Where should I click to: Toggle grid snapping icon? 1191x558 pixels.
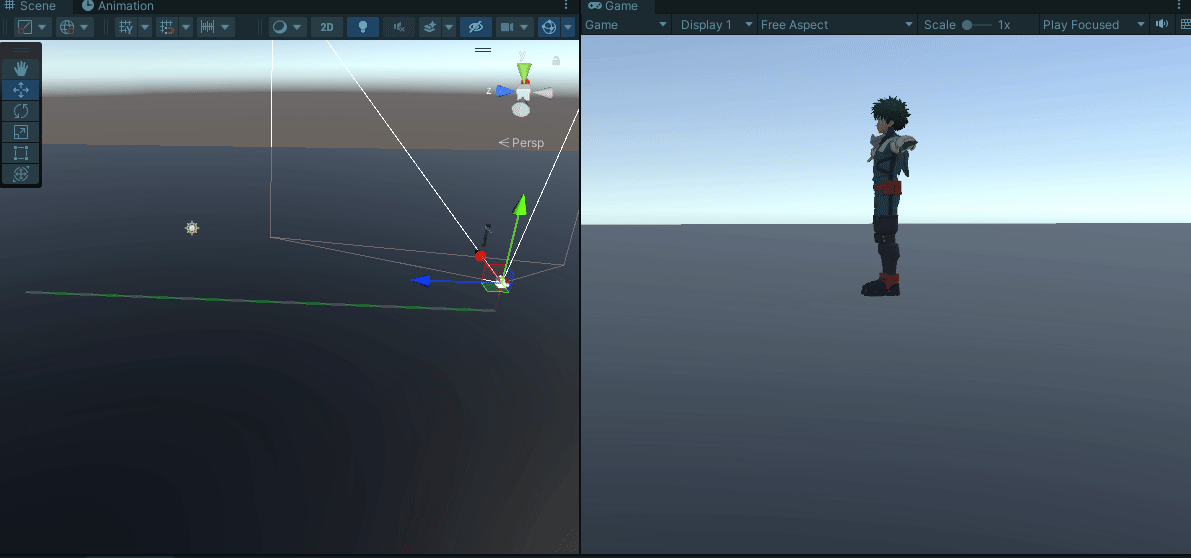168,27
